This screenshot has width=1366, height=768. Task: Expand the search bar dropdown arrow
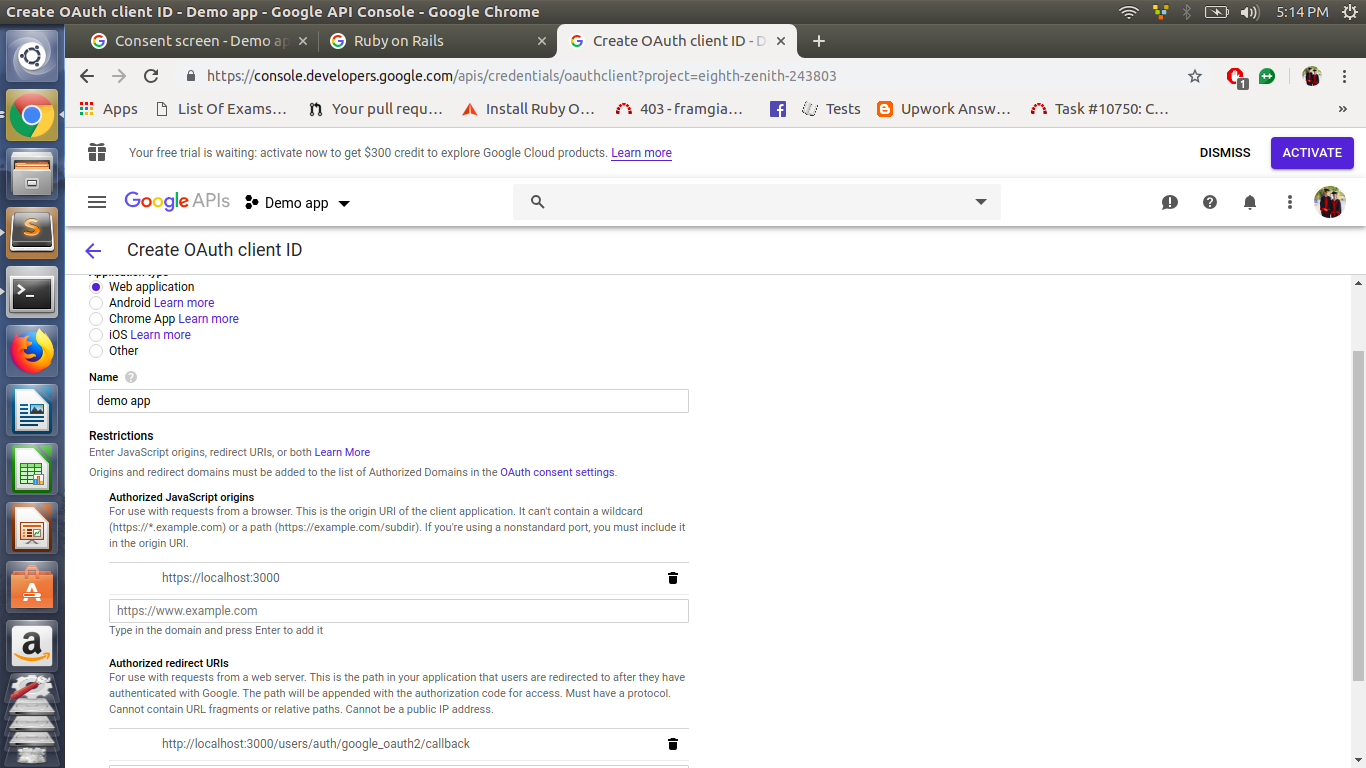click(981, 202)
